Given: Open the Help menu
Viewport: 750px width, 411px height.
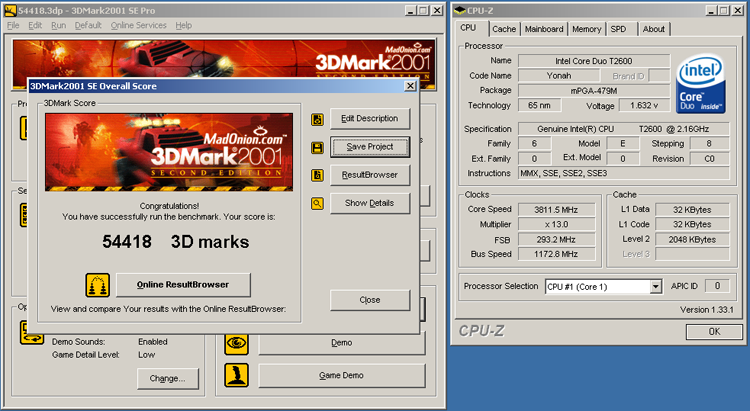Looking at the screenshot, I should click(x=183, y=25).
